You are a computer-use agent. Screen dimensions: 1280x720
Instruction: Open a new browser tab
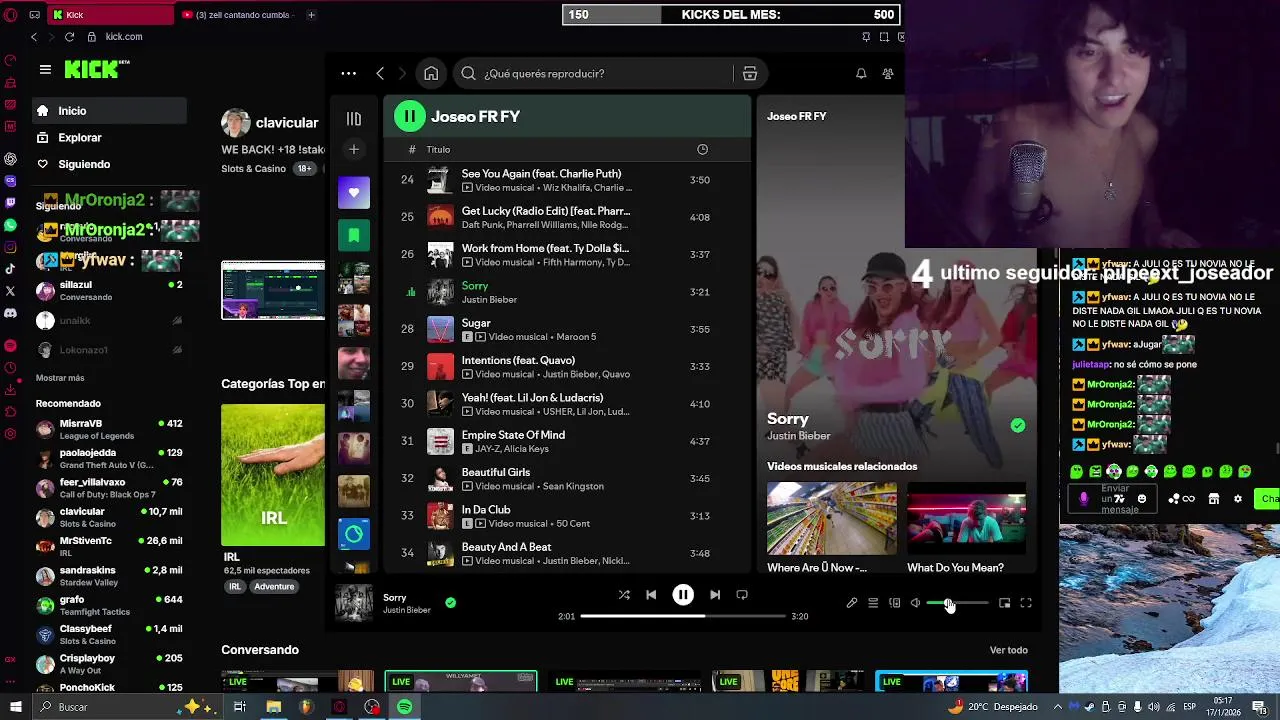(311, 15)
